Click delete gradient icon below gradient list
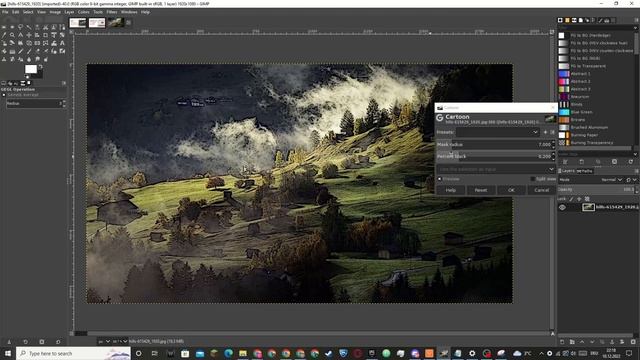 [614, 162]
